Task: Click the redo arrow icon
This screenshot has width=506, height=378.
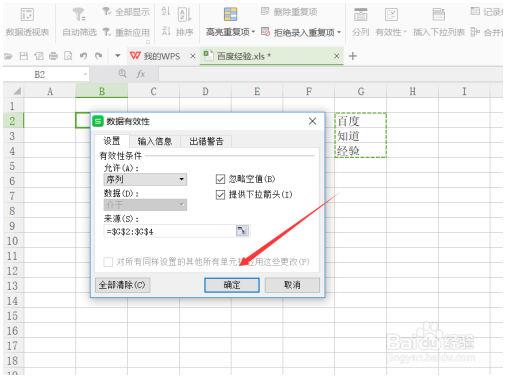Action: 98,56
